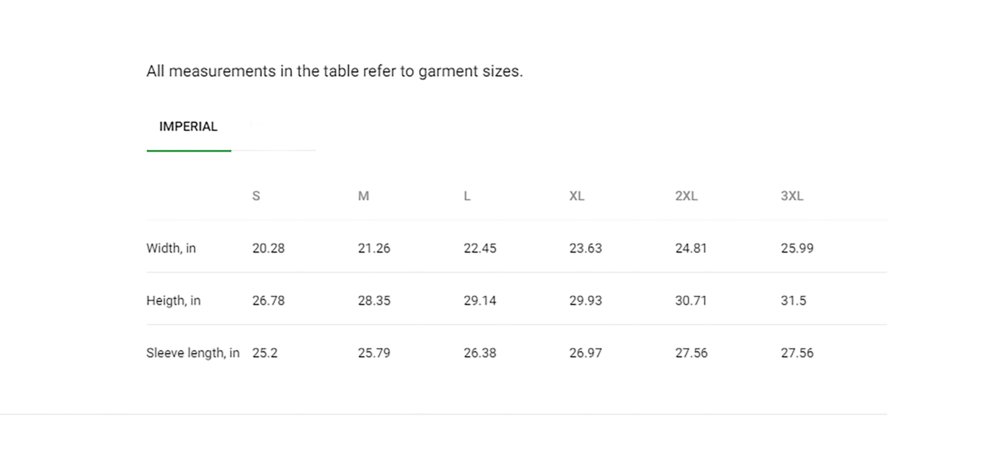The image size is (1005, 453).
Task: Click the 25.99 width value for 3XL
Action: coord(797,248)
